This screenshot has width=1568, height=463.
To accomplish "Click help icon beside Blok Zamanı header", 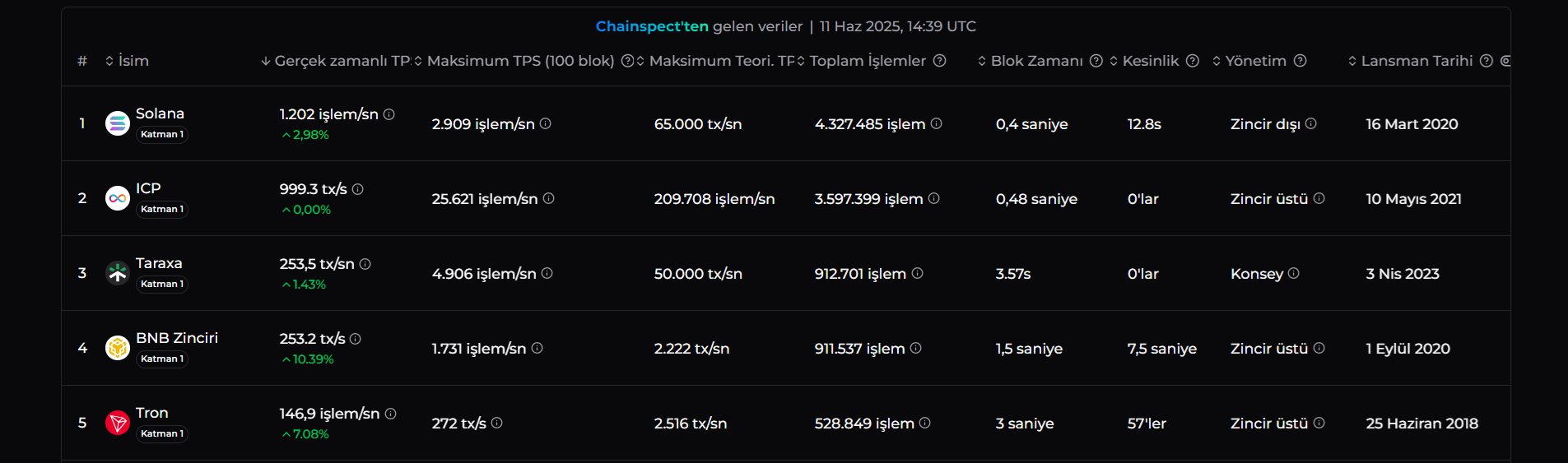I will [1096, 61].
